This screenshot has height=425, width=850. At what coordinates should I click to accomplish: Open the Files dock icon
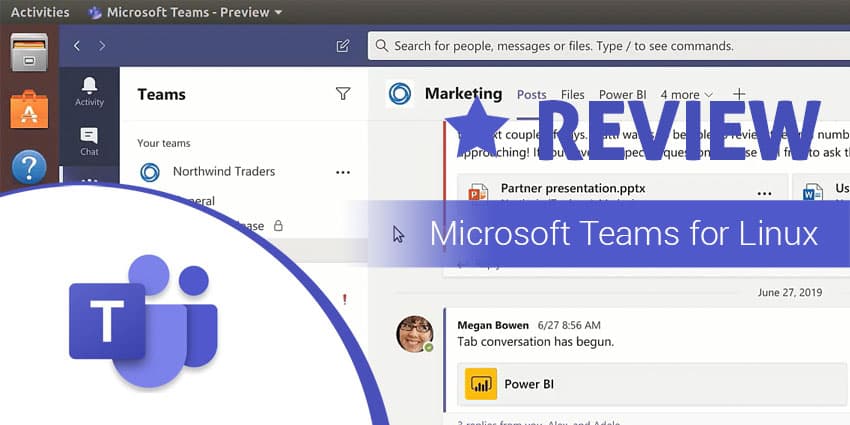click(x=29, y=52)
